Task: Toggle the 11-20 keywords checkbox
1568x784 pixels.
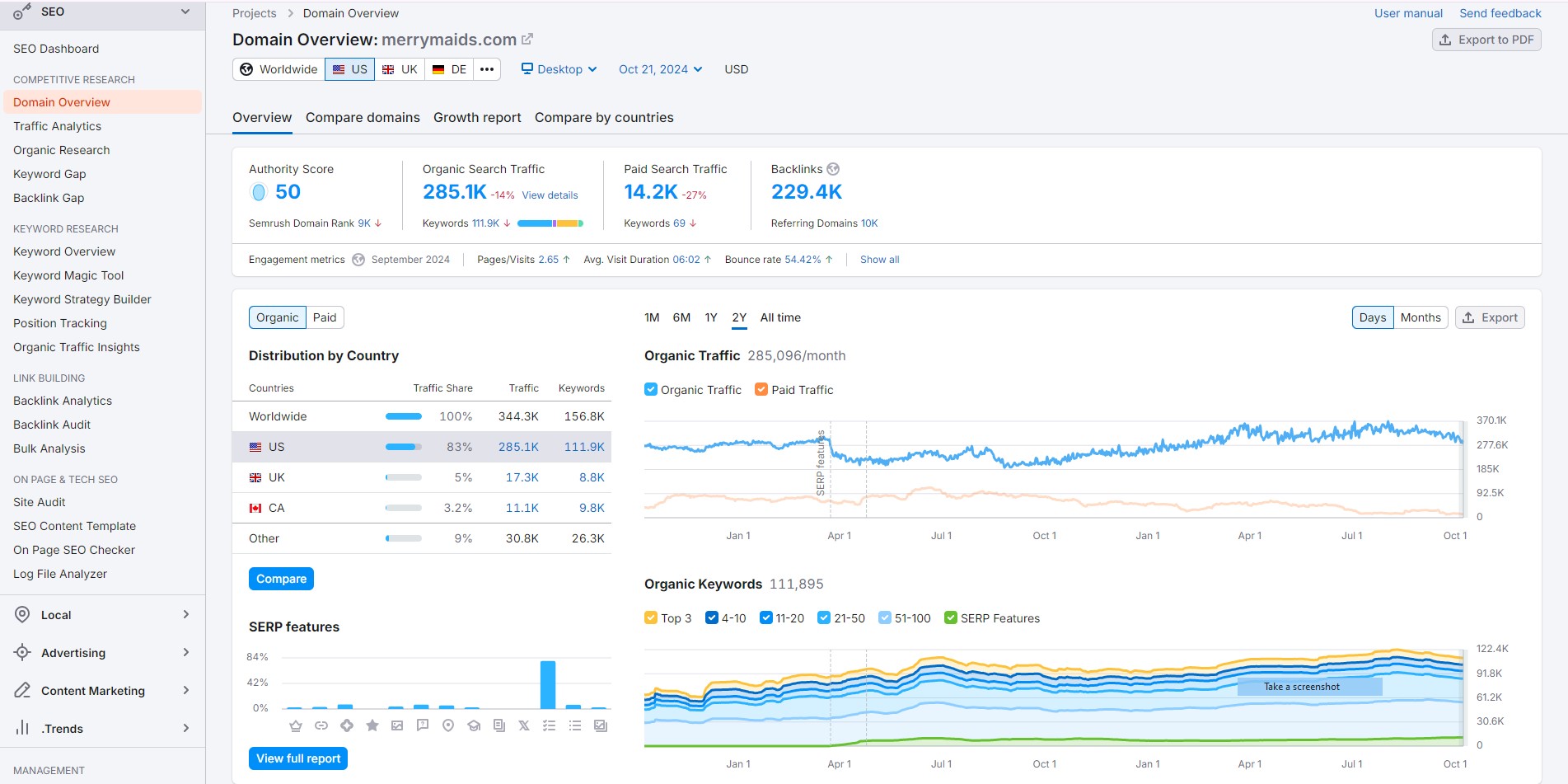Action: click(x=766, y=617)
